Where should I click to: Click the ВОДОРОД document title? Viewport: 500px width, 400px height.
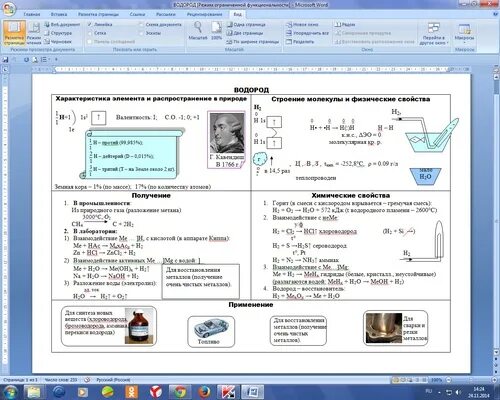251,90
